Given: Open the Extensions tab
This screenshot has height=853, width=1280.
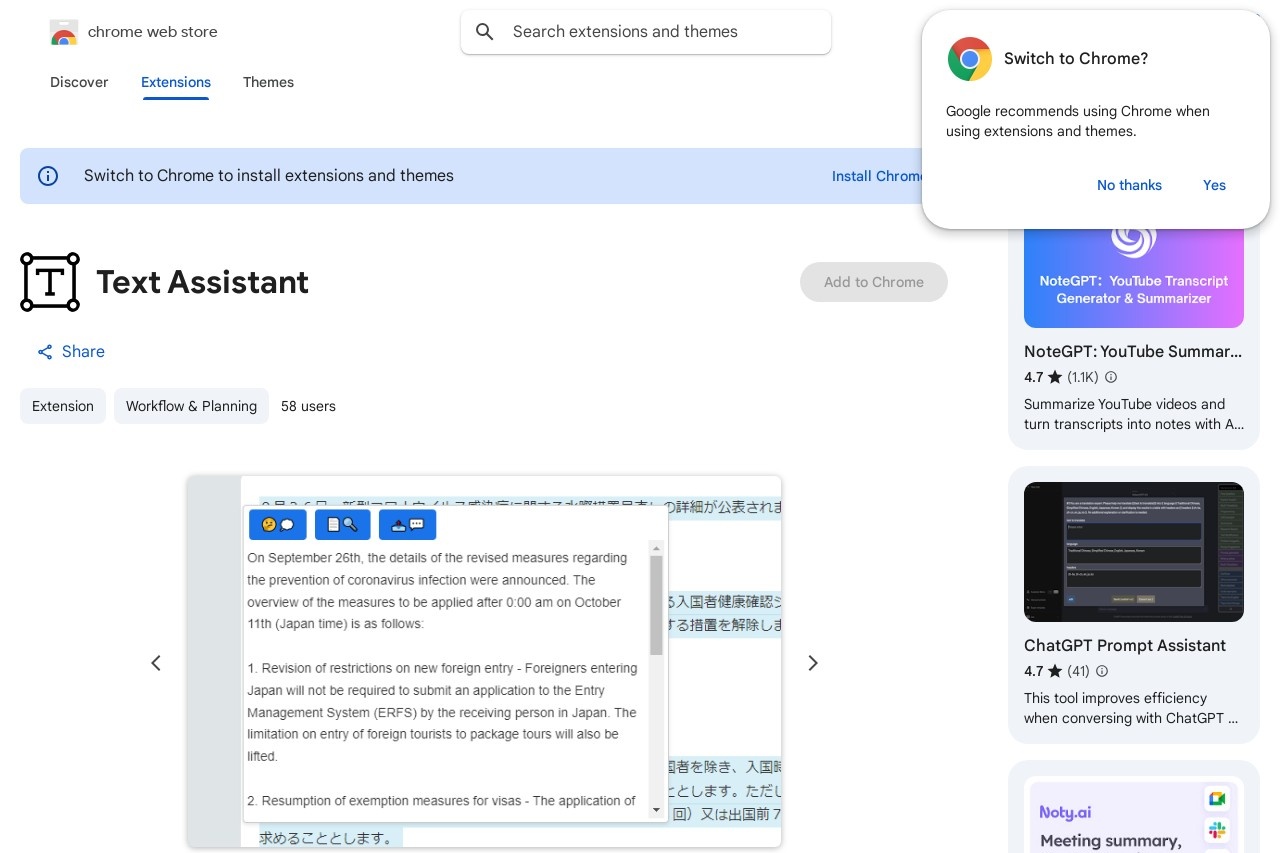Looking at the screenshot, I should [x=176, y=82].
